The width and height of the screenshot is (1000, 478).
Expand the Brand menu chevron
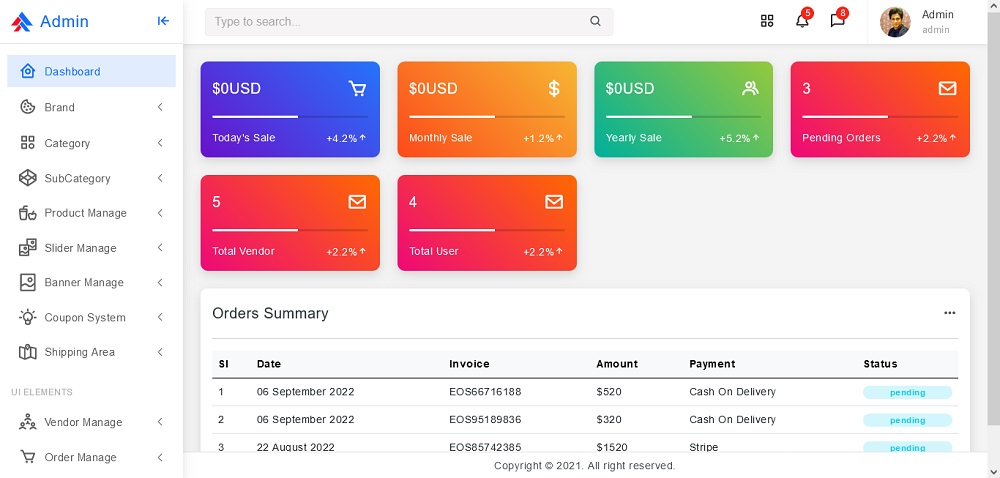(x=160, y=107)
